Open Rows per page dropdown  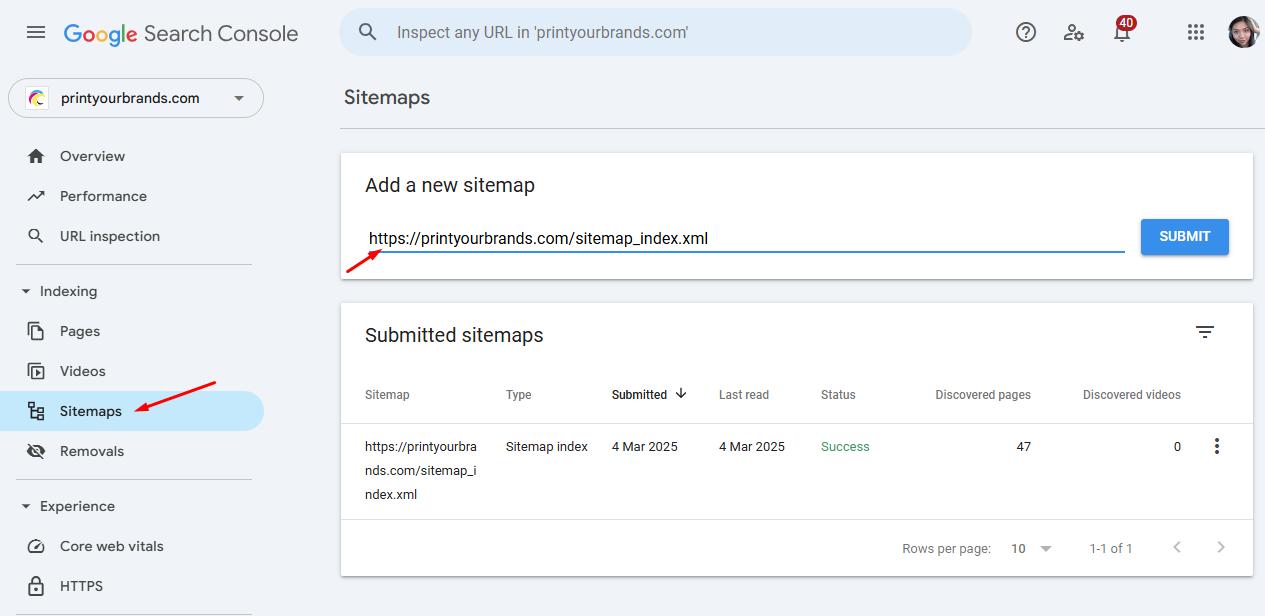pos(1032,548)
